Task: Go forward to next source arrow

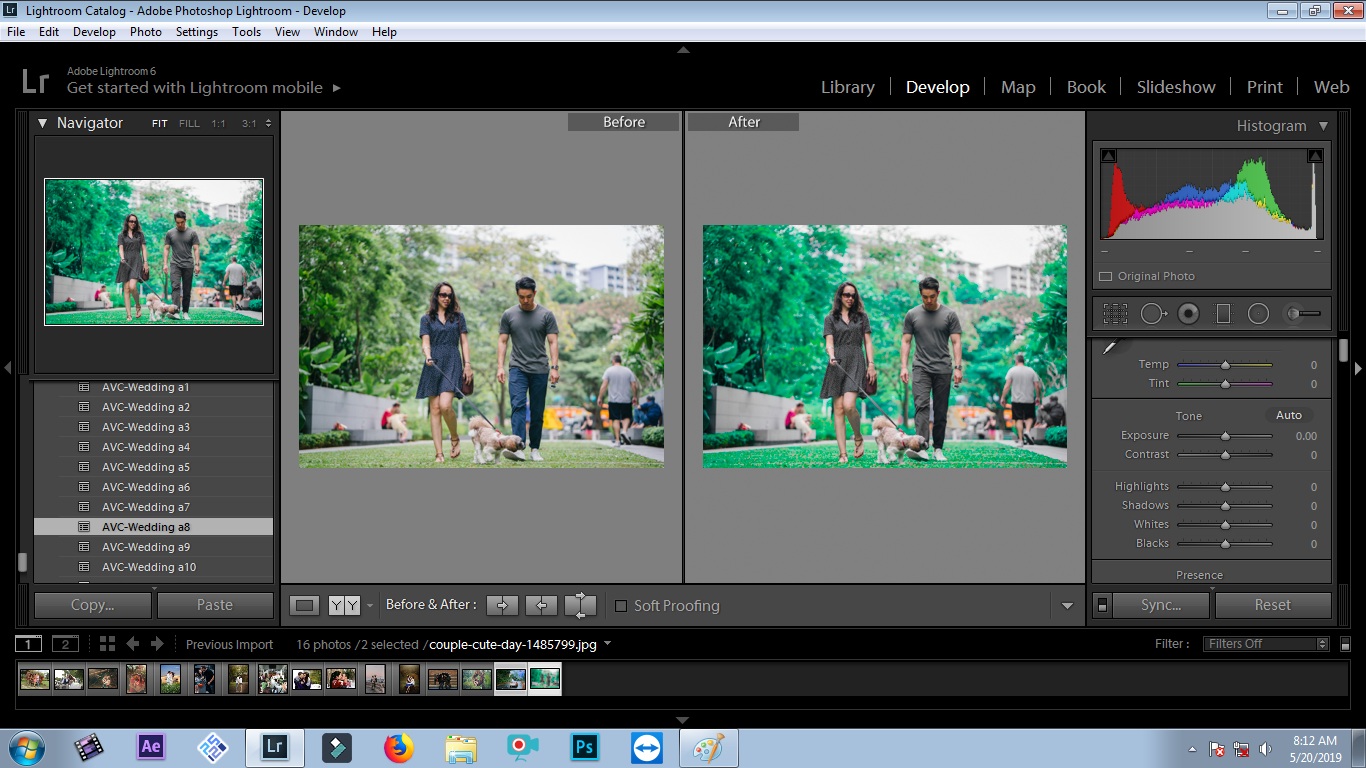Action: (x=157, y=644)
